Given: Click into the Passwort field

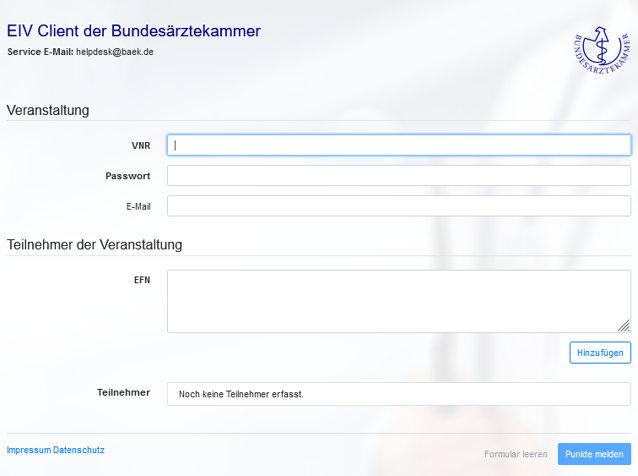Looking at the screenshot, I should [399, 175].
